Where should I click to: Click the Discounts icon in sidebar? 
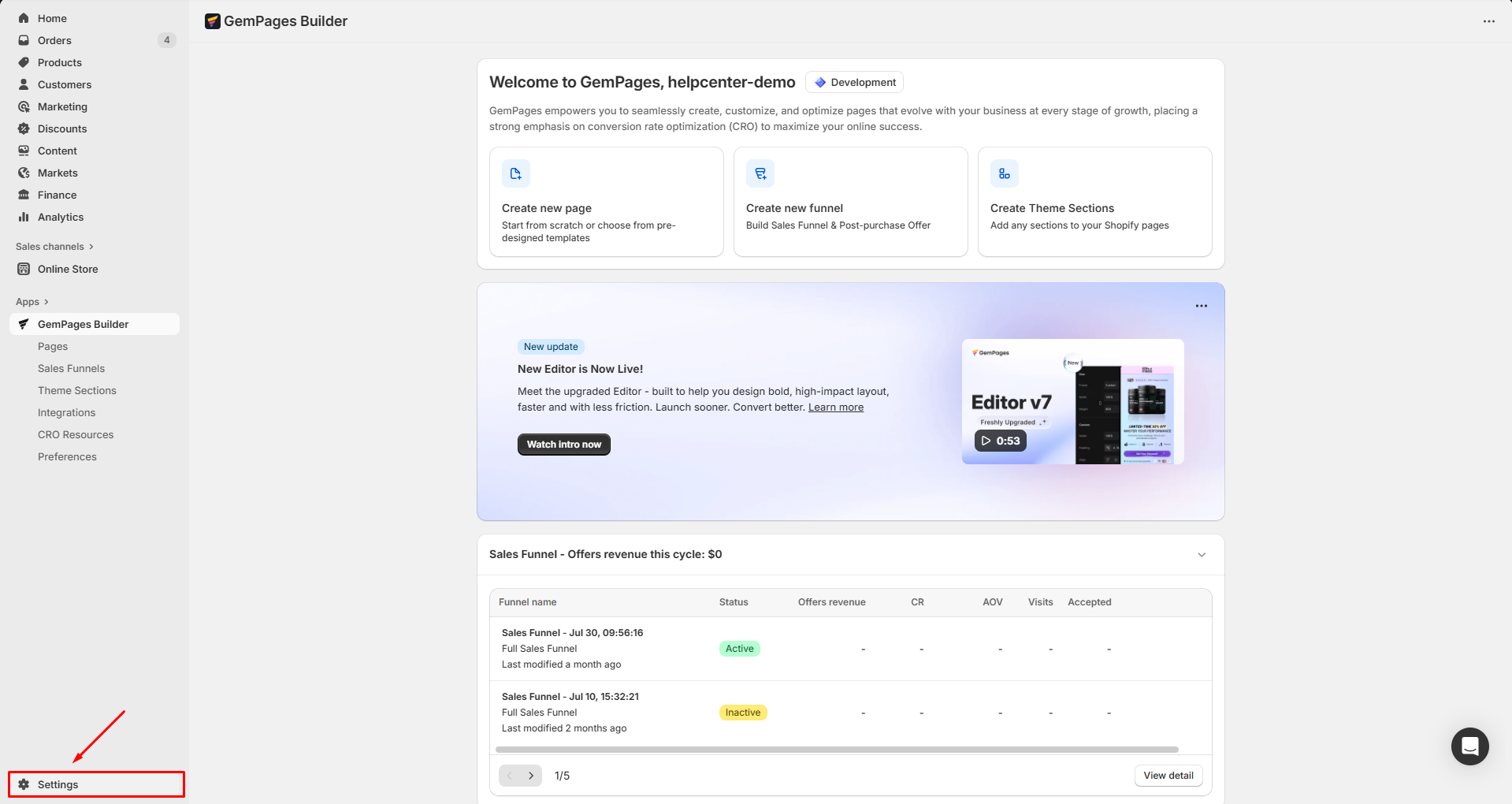click(24, 128)
